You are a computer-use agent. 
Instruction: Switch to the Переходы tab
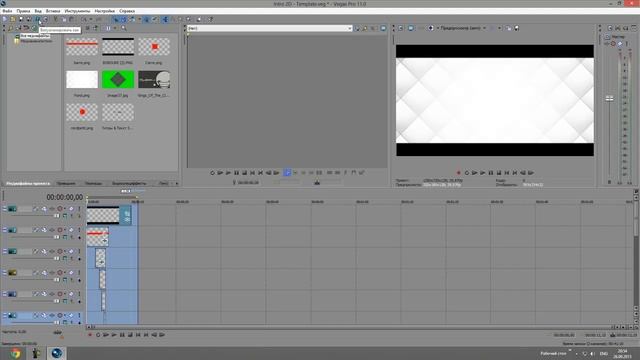click(93, 184)
